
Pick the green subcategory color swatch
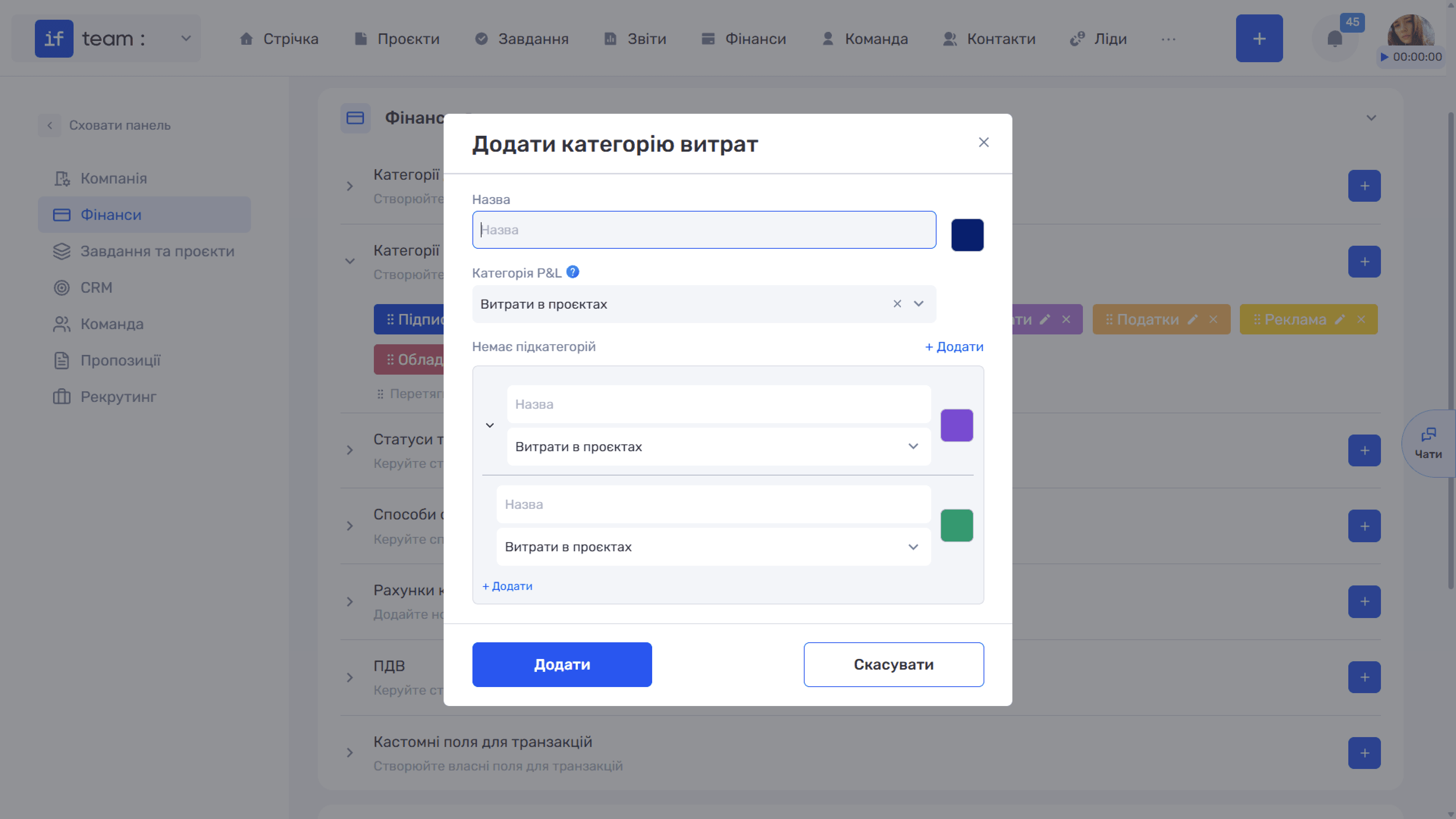click(x=956, y=526)
